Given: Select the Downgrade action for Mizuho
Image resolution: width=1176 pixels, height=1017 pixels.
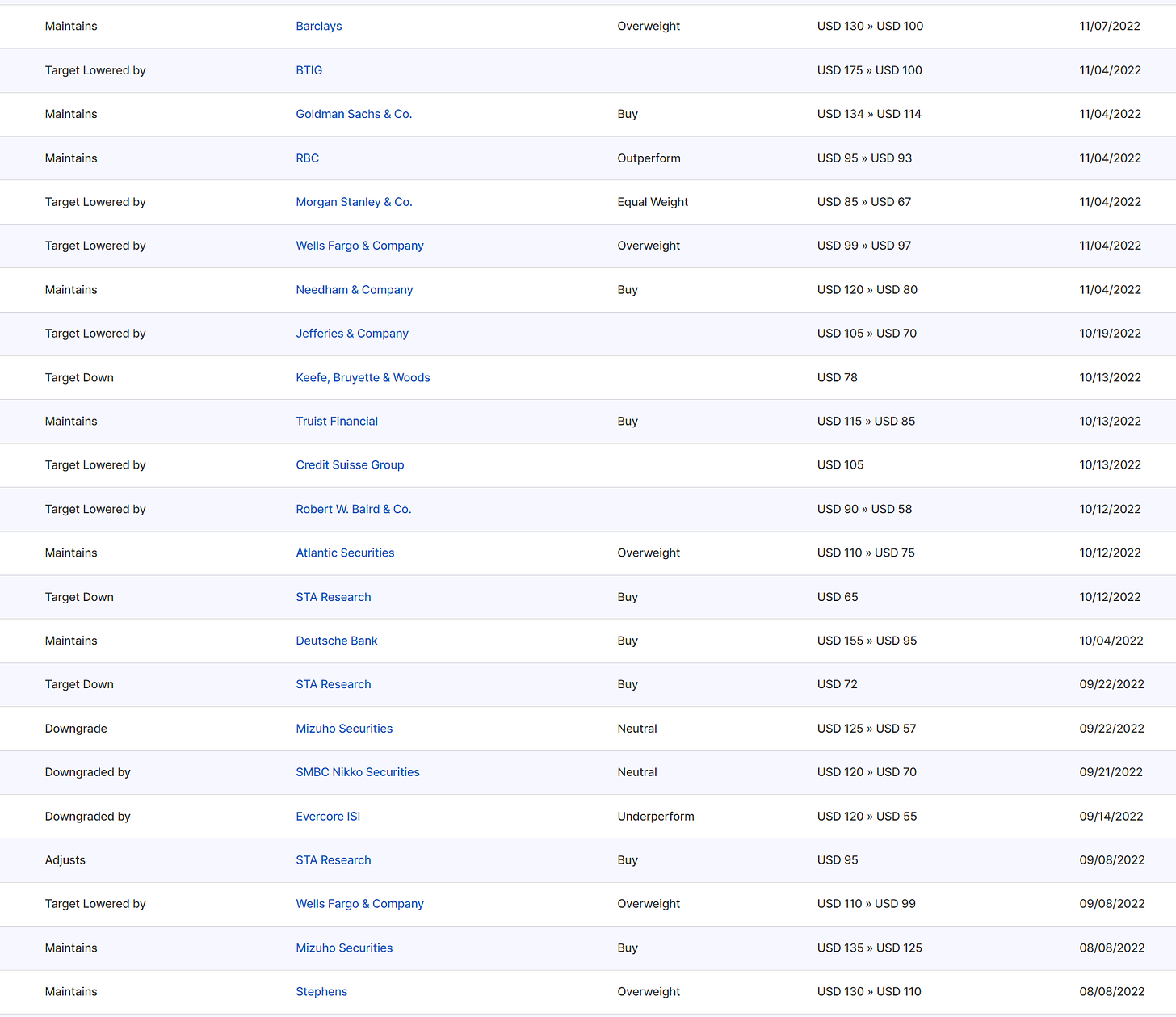Looking at the screenshot, I should [x=76, y=729].
